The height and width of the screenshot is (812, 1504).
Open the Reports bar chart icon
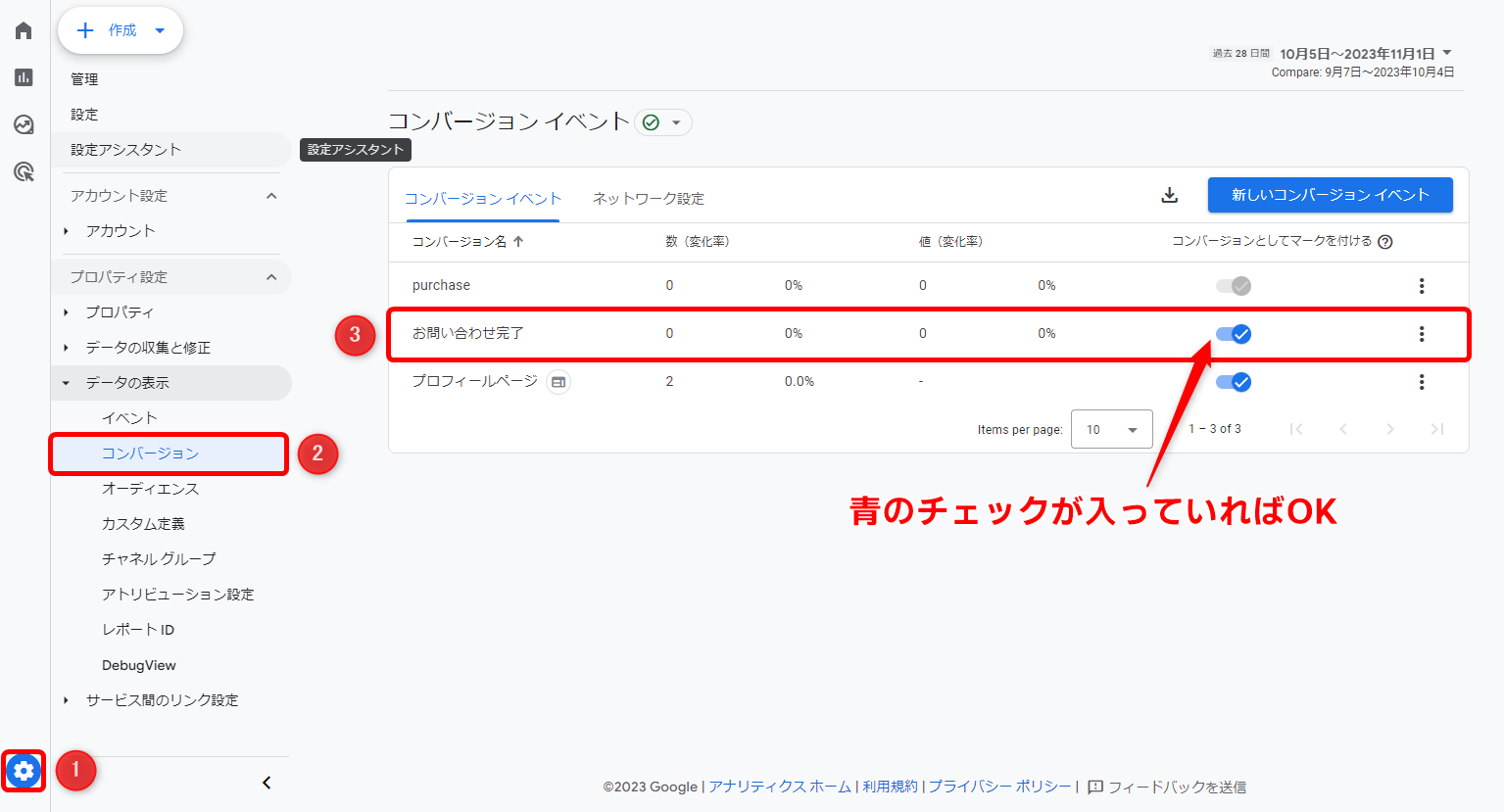(24, 77)
